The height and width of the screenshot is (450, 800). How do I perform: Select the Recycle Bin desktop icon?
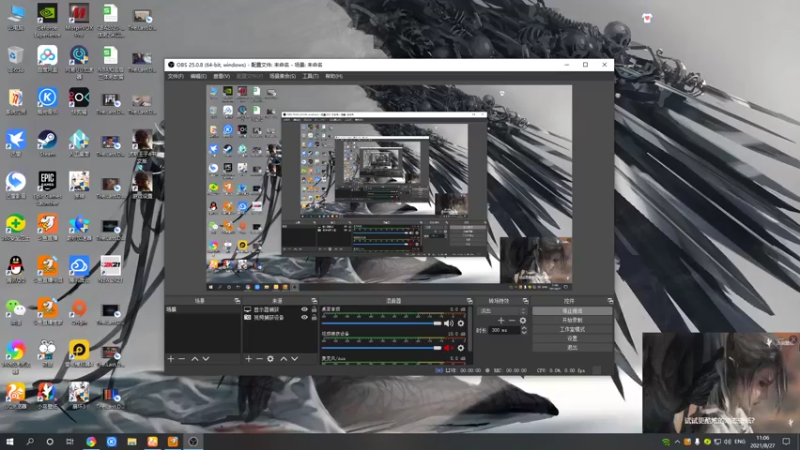tap(15, 59)
